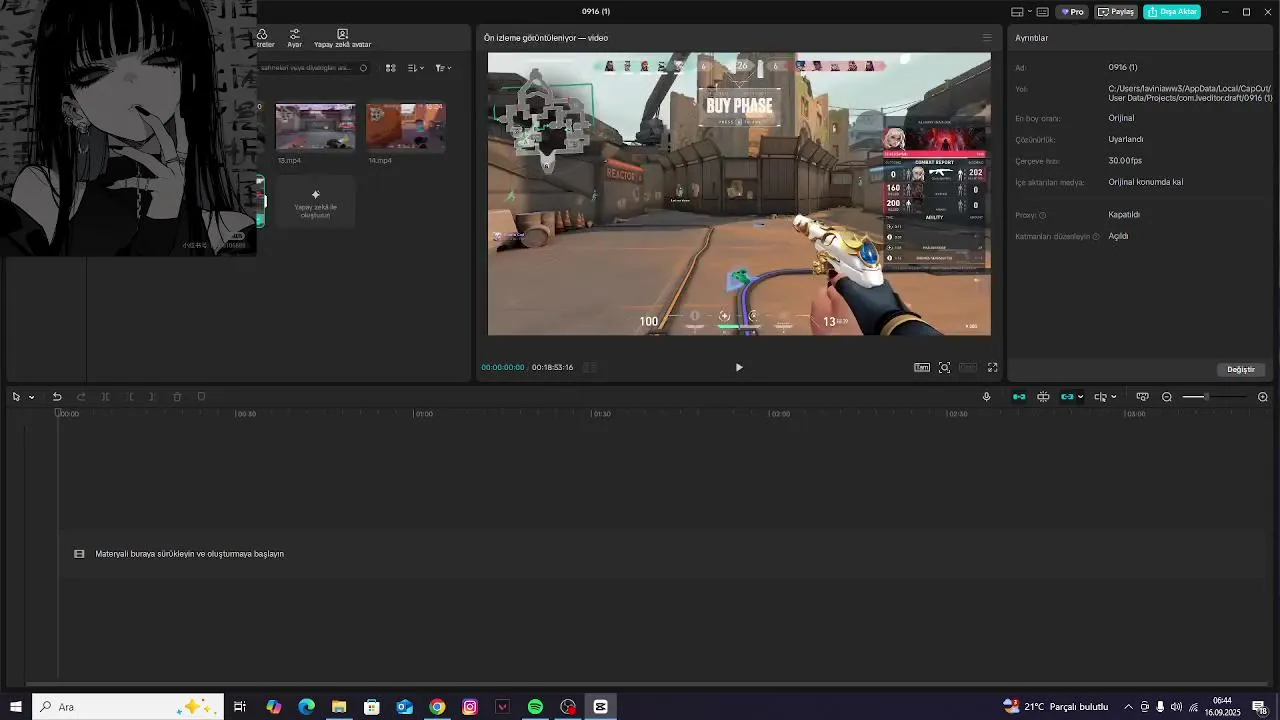Click the Dışa Aktar export button
Viewport: 1280px width, 720px height.
click(1172, 12)
